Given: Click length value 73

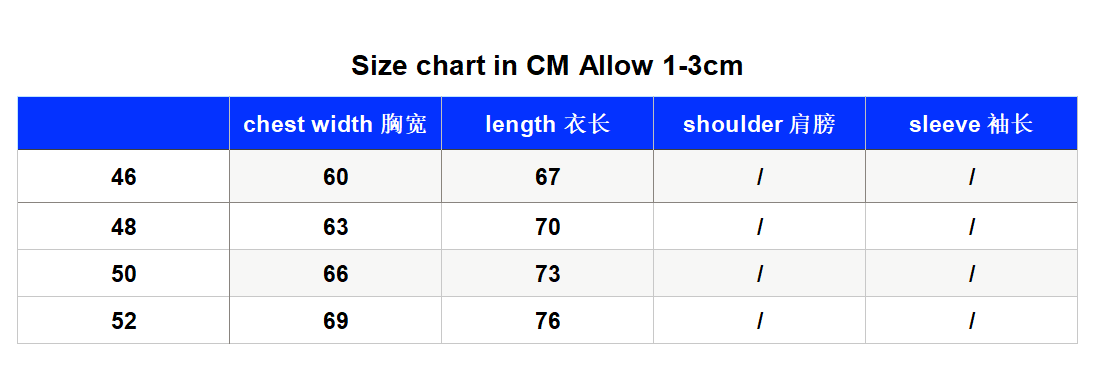Looking at the screenshot, I should pos(547,273).
